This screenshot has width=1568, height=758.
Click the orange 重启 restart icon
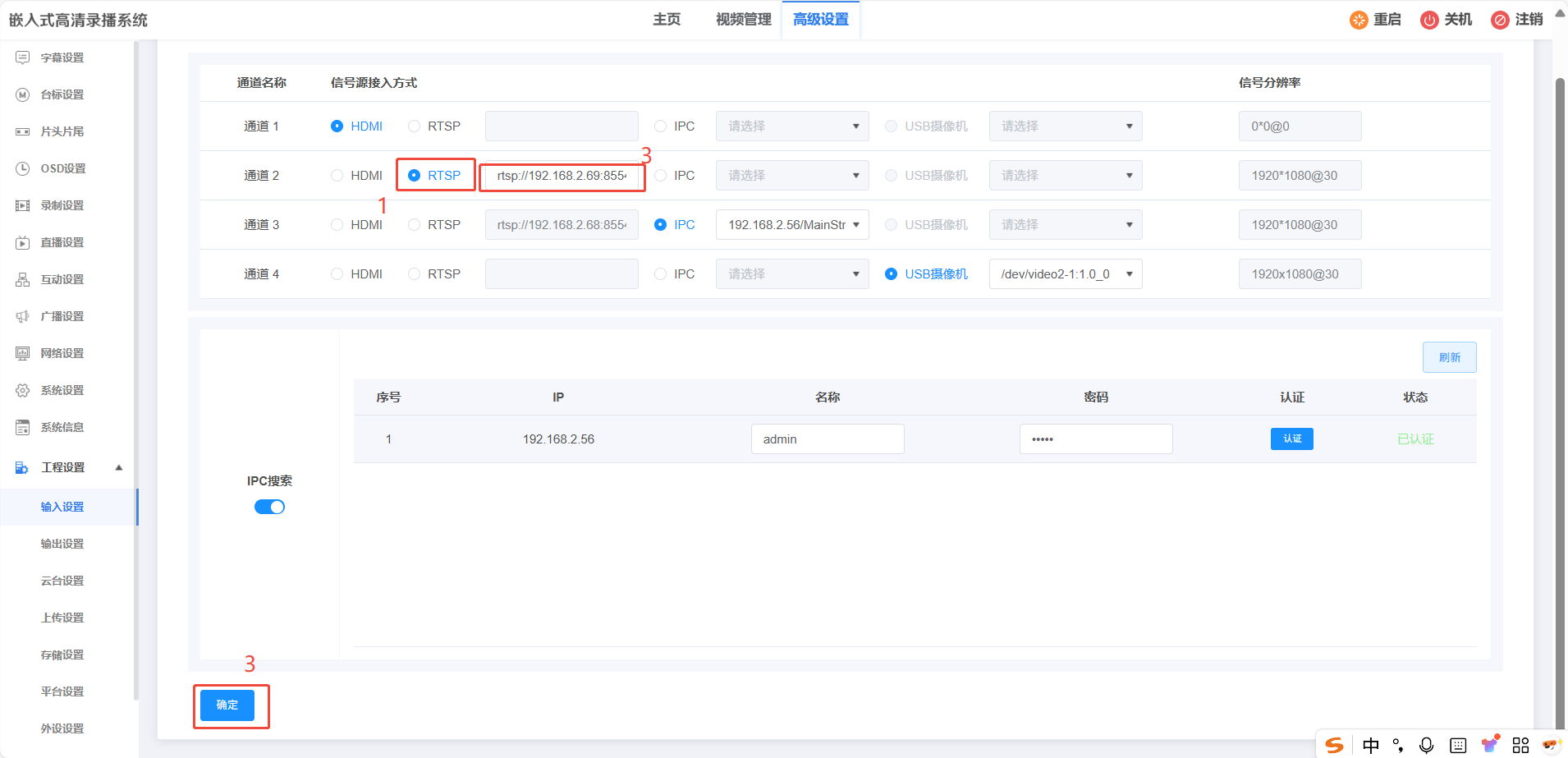[x=1359, y=20]
